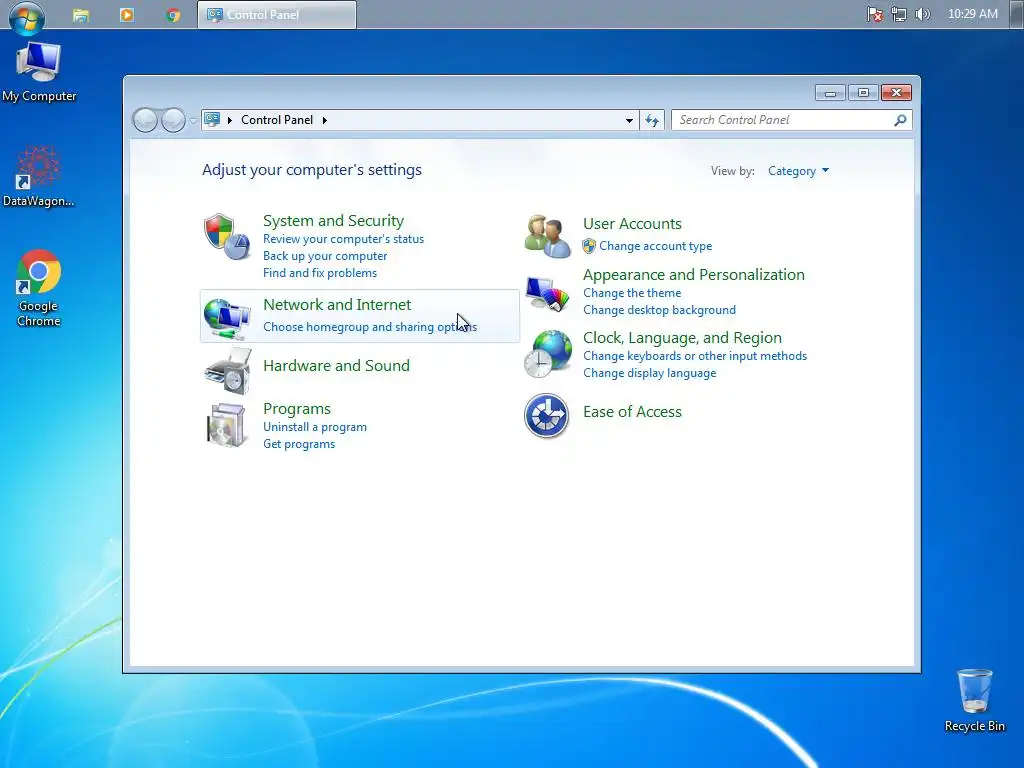Image resolution: width=1024 pixels, height=768 pixels.
Task: Open the Network and Internet heading link
Action: coord(337,305)
